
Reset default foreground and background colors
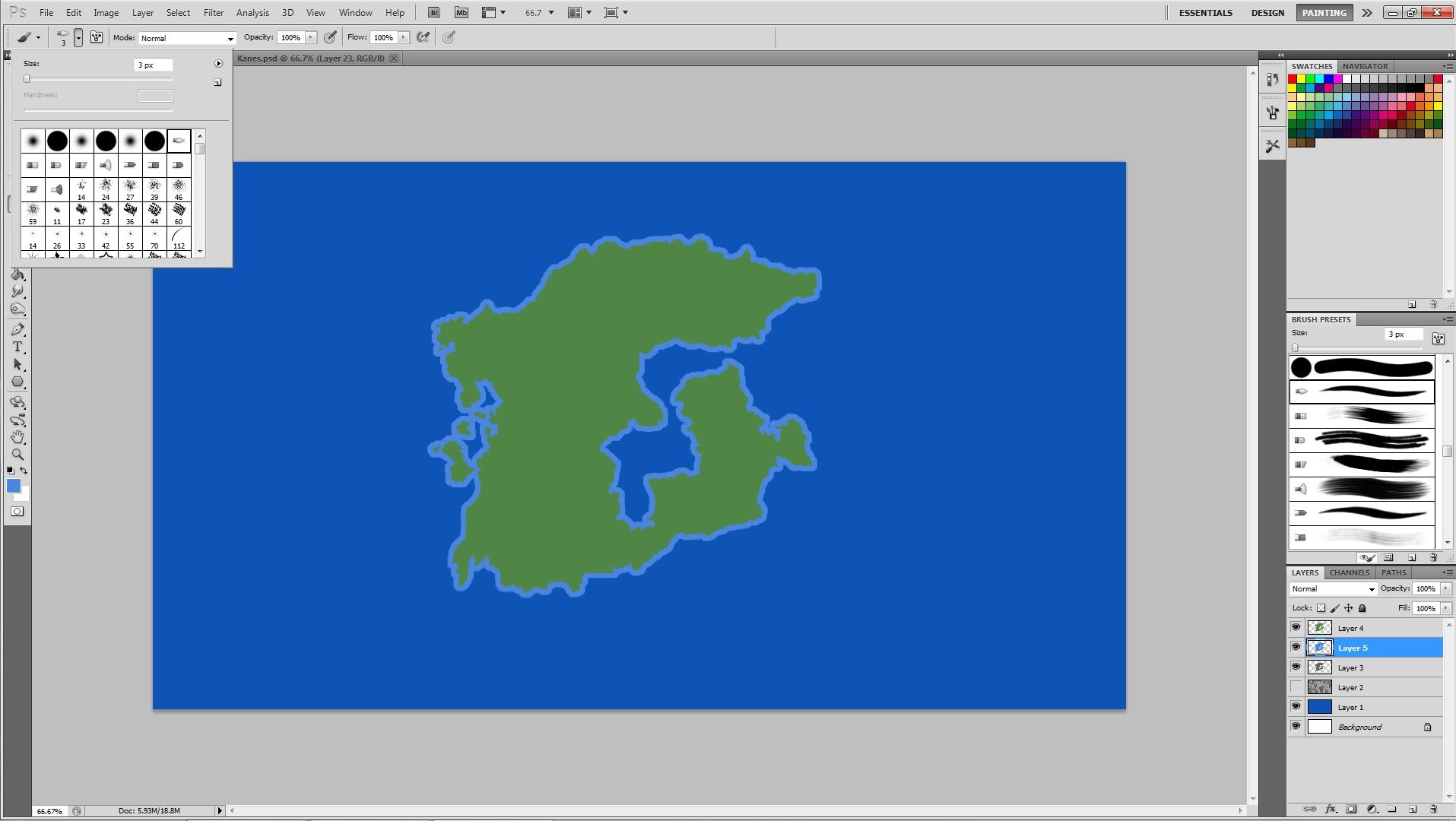(x=11, y=471)
